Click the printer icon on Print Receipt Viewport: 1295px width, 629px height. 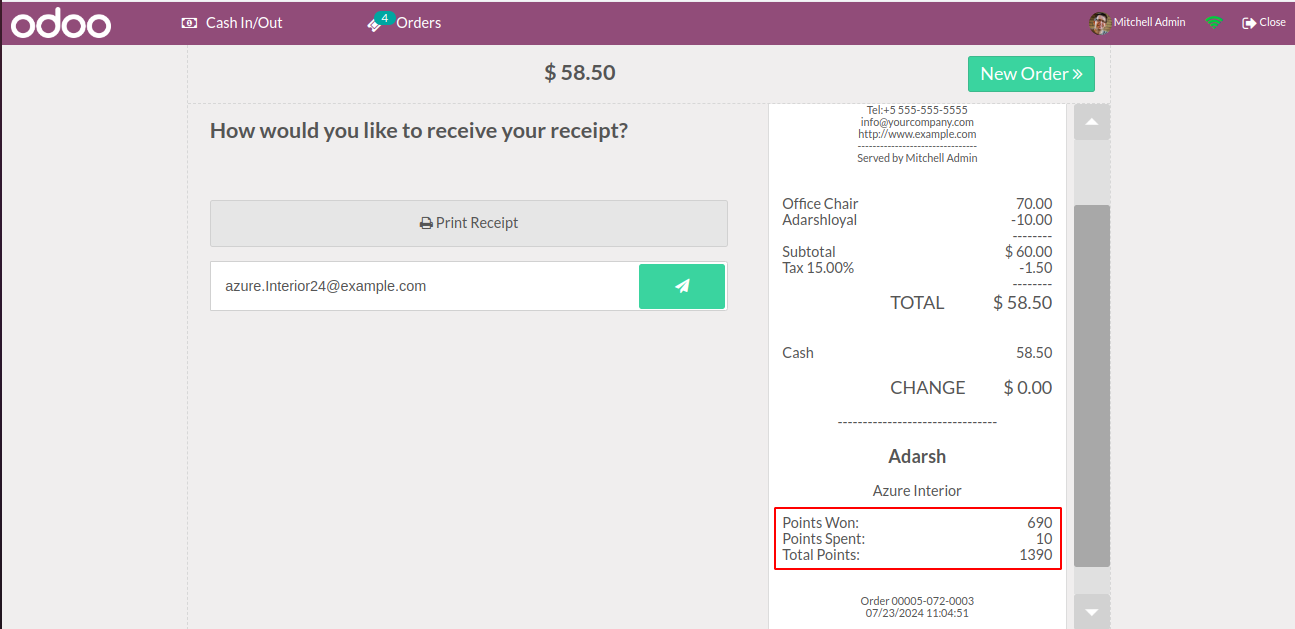(426, 224)
